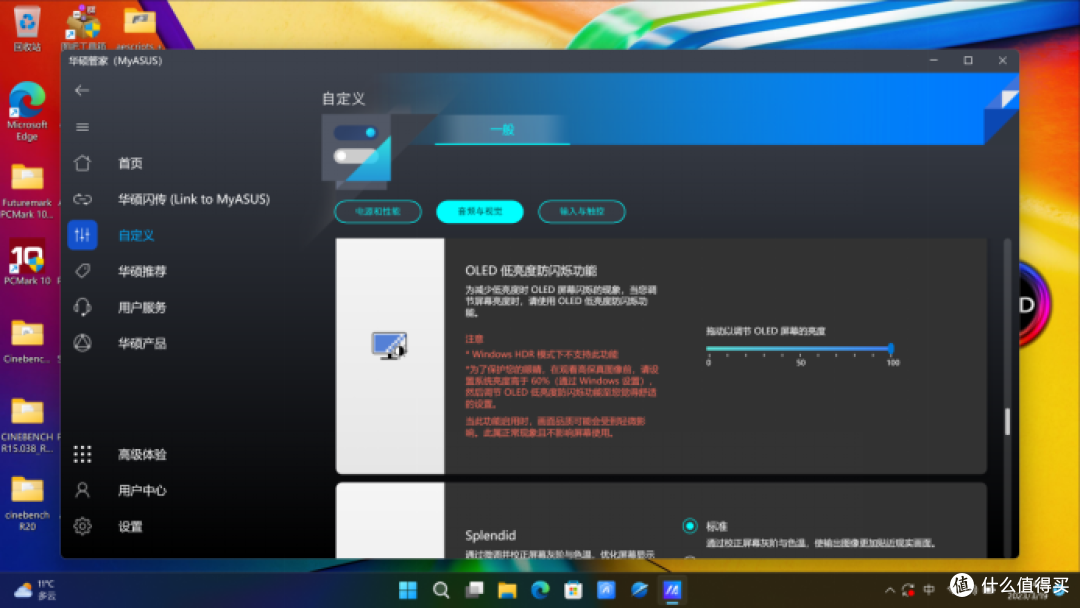
Task: Toggle the input method 中 indicator
Action: tap(929, 590)
